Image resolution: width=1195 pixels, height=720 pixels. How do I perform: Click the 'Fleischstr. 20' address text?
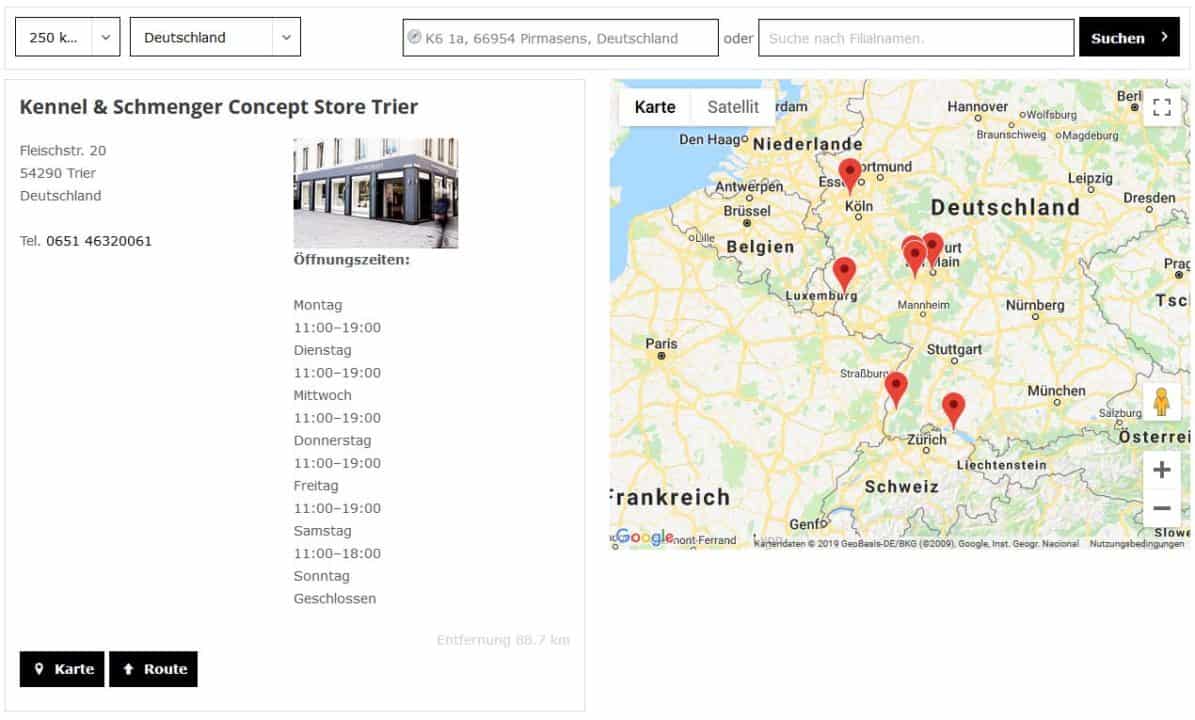pyautogui.click(x=63, y=151)
